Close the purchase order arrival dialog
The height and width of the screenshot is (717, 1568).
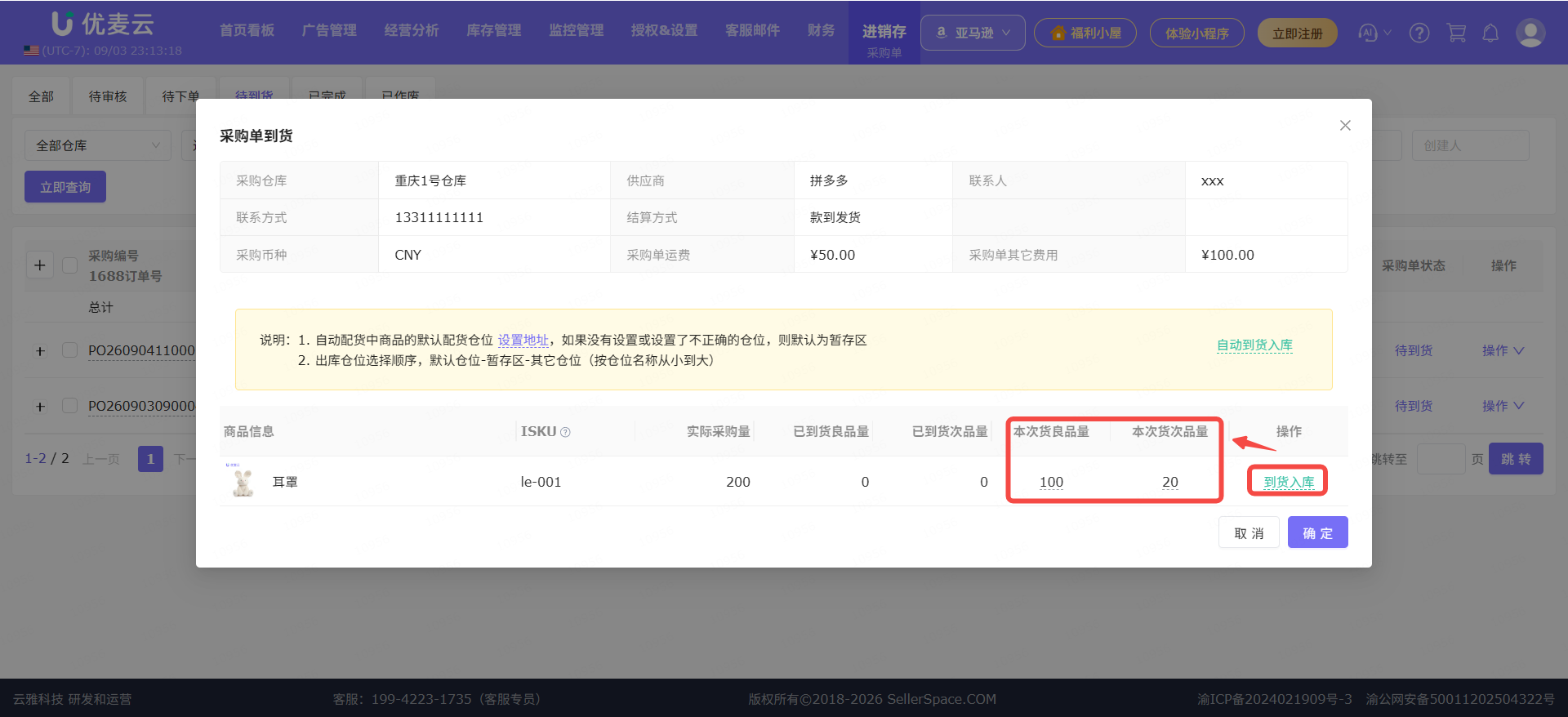tap(1345, 125)
